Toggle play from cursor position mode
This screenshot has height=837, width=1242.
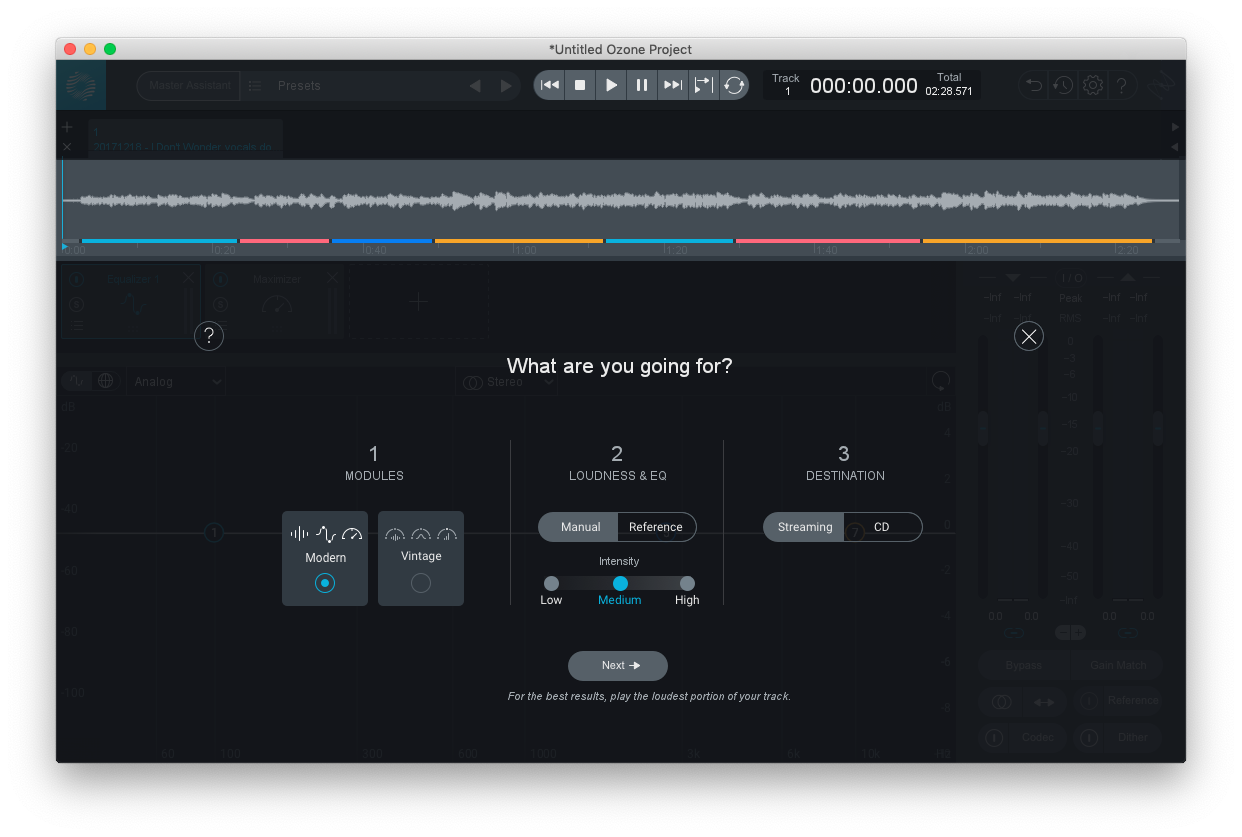click(x=704, y=85)
